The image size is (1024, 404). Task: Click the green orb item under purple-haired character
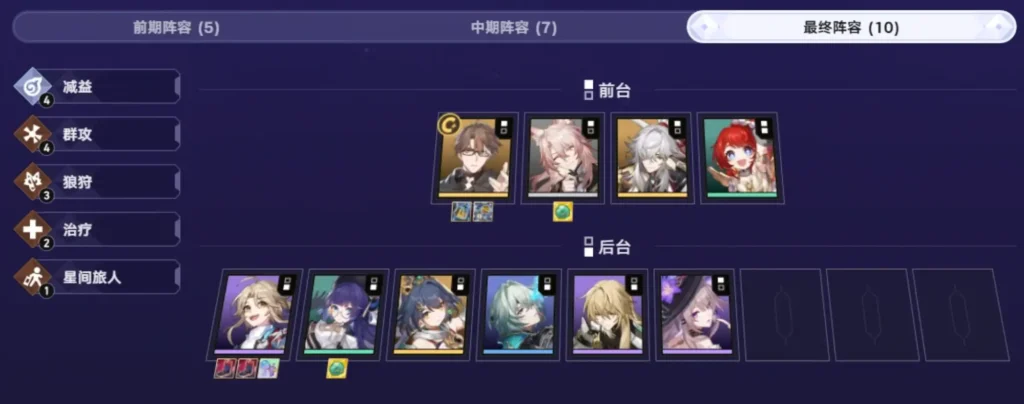coord(337,368)
